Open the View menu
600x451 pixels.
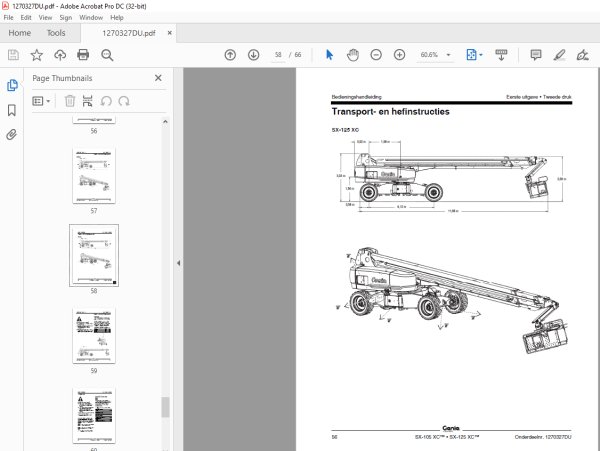click(x=45, y=18)
